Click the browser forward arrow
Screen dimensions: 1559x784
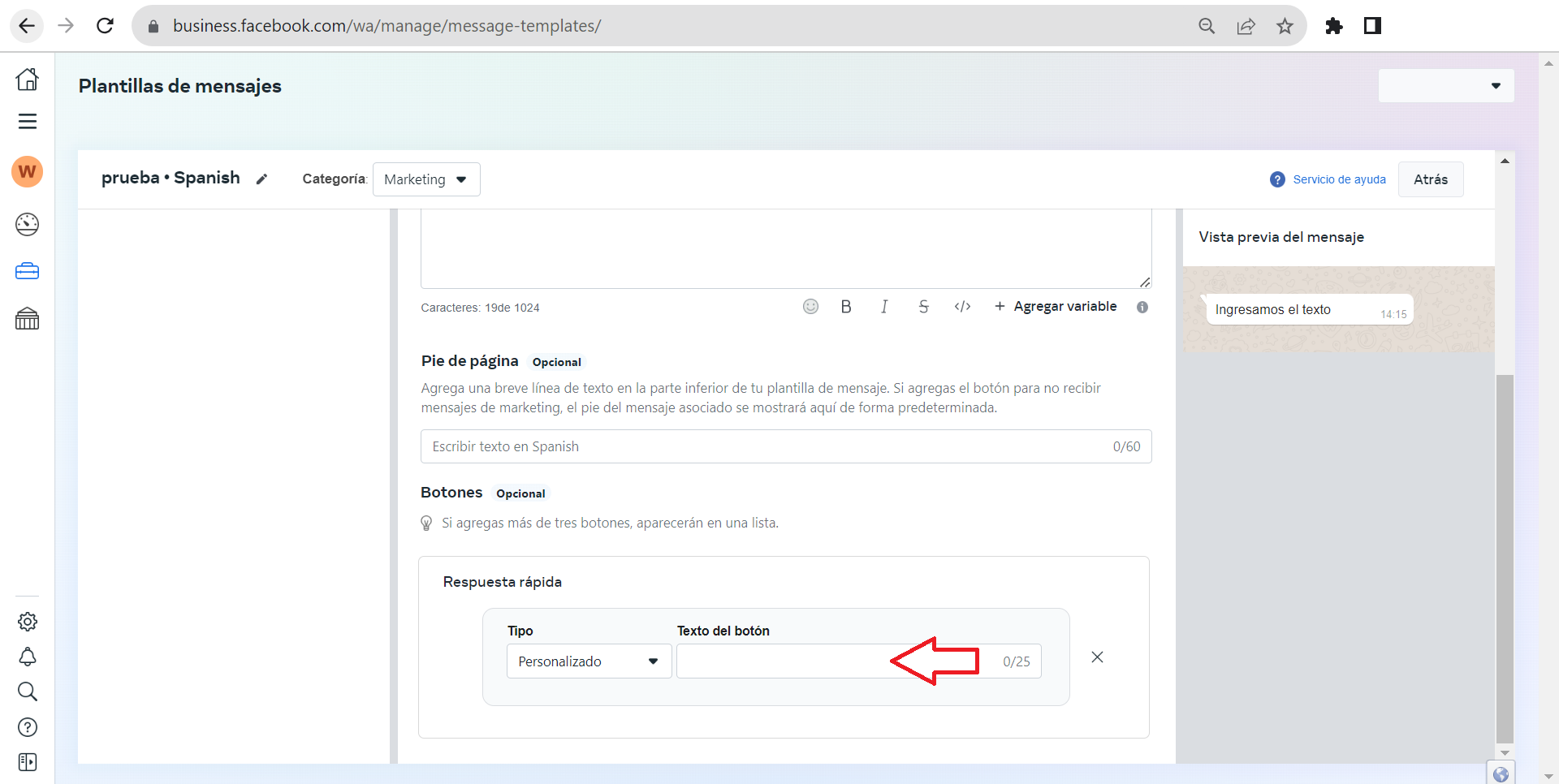(66, 26)
